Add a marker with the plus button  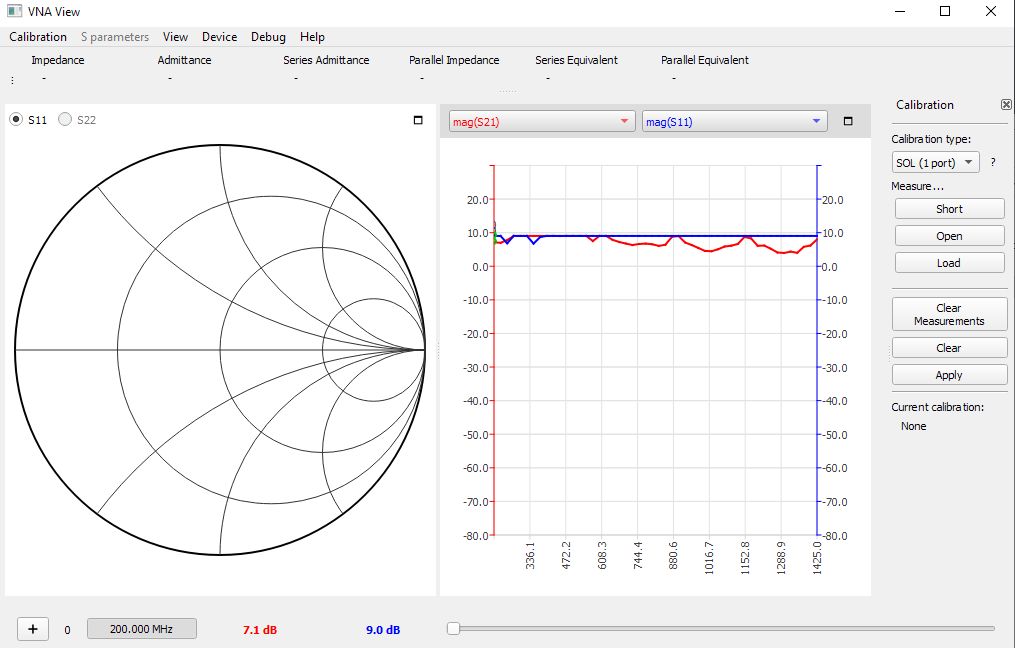click(33, 629)
